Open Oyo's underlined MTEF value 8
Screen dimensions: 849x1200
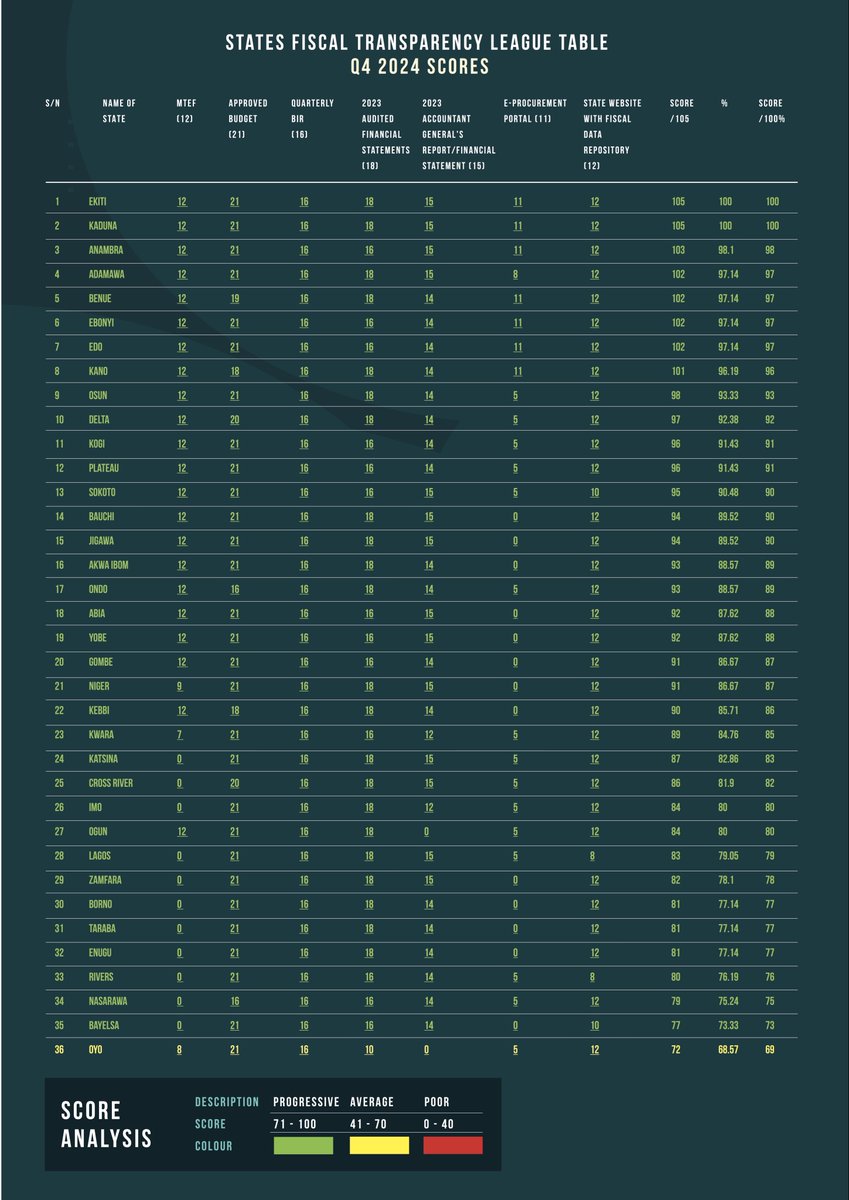(181, 1049)
